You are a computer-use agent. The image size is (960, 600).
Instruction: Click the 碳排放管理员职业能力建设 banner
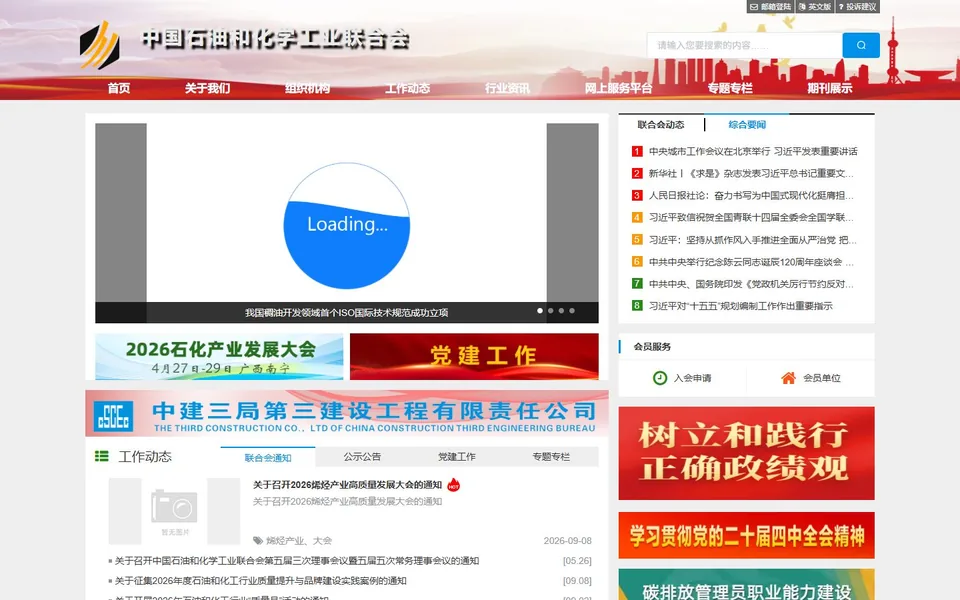click(746, 585)
